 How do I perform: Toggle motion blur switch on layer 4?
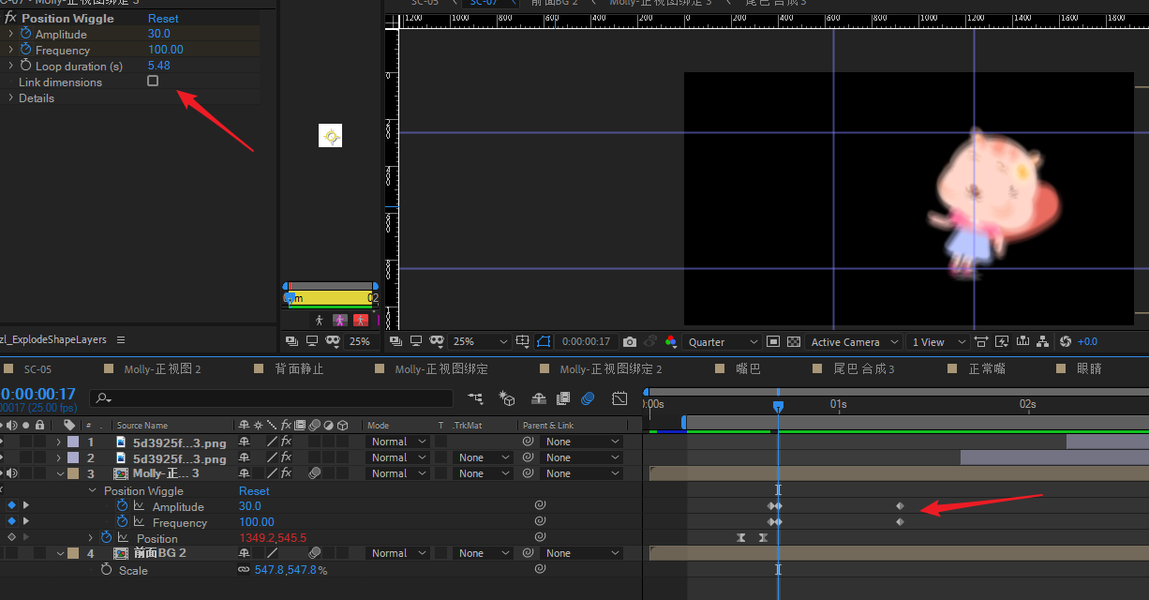point(314,553)
